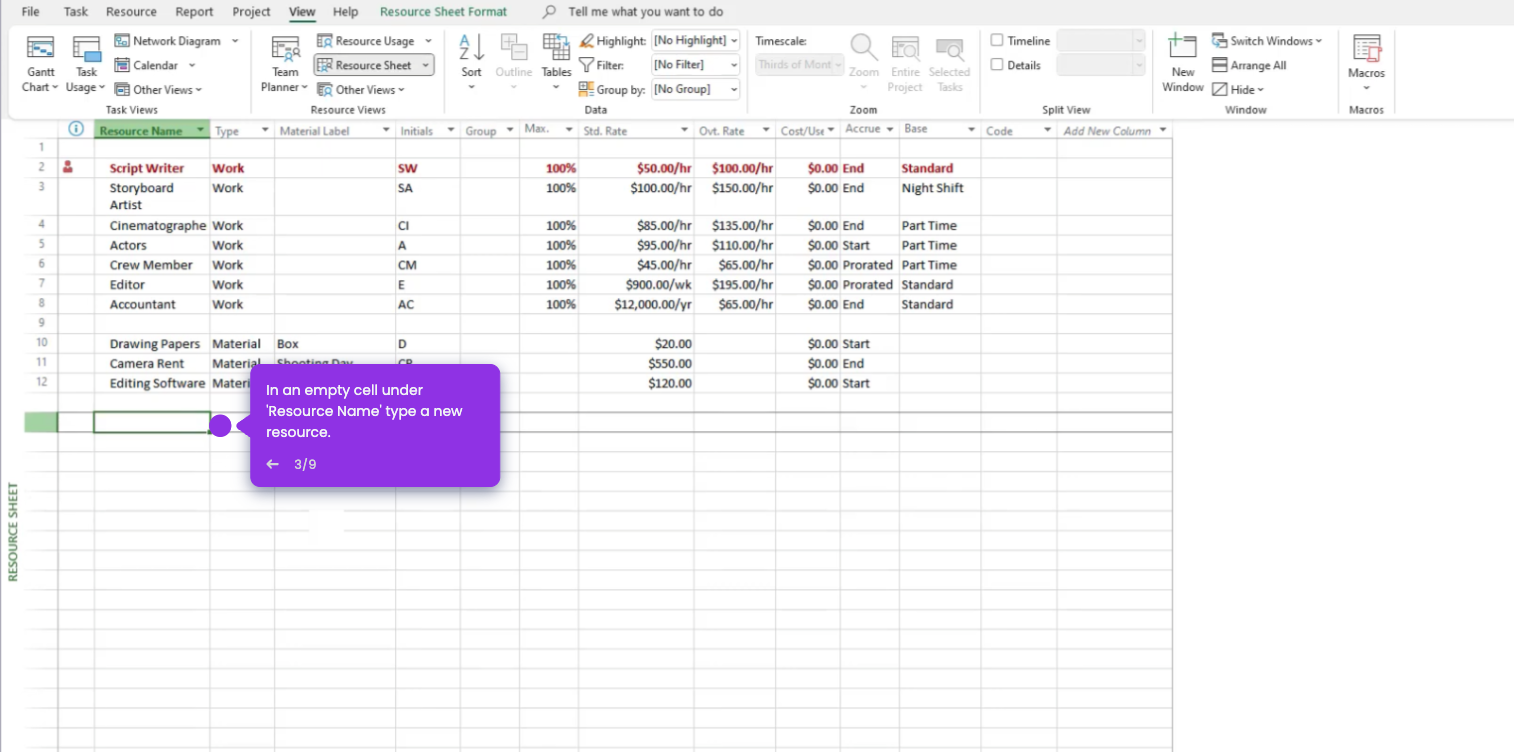The height and width of the screenshot is (752, 1514).
Task: Open the Outline button
Action: tap(514, 63)
